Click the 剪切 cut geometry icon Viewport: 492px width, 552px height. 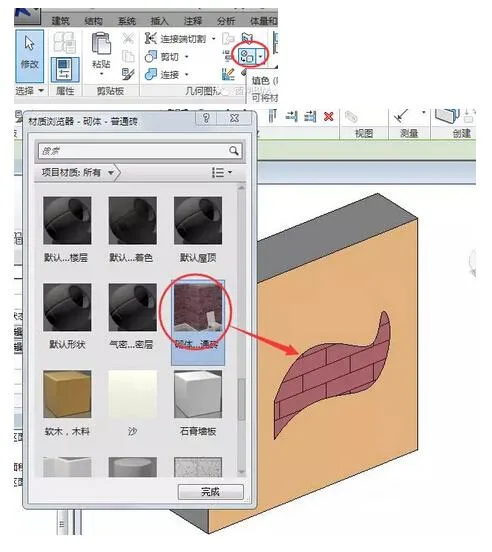(x=151, y=56)
